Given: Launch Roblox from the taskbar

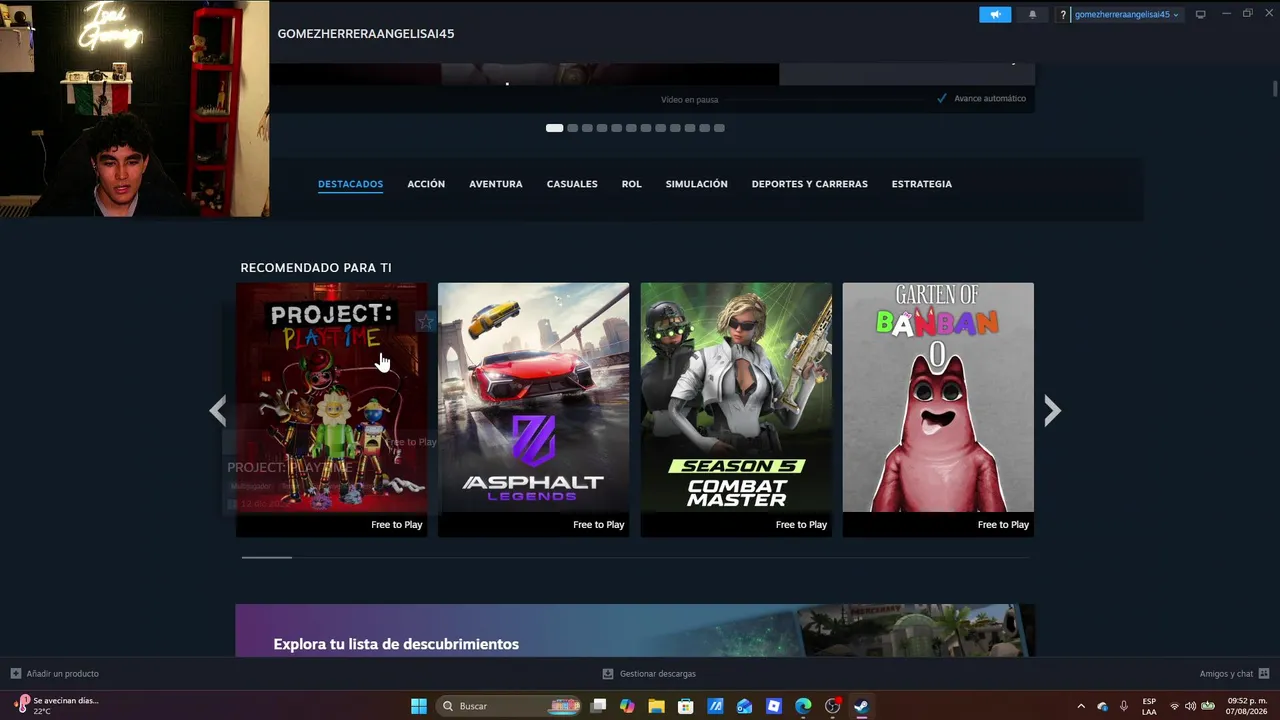Looking at the screenshot, I should pos(774,706).
